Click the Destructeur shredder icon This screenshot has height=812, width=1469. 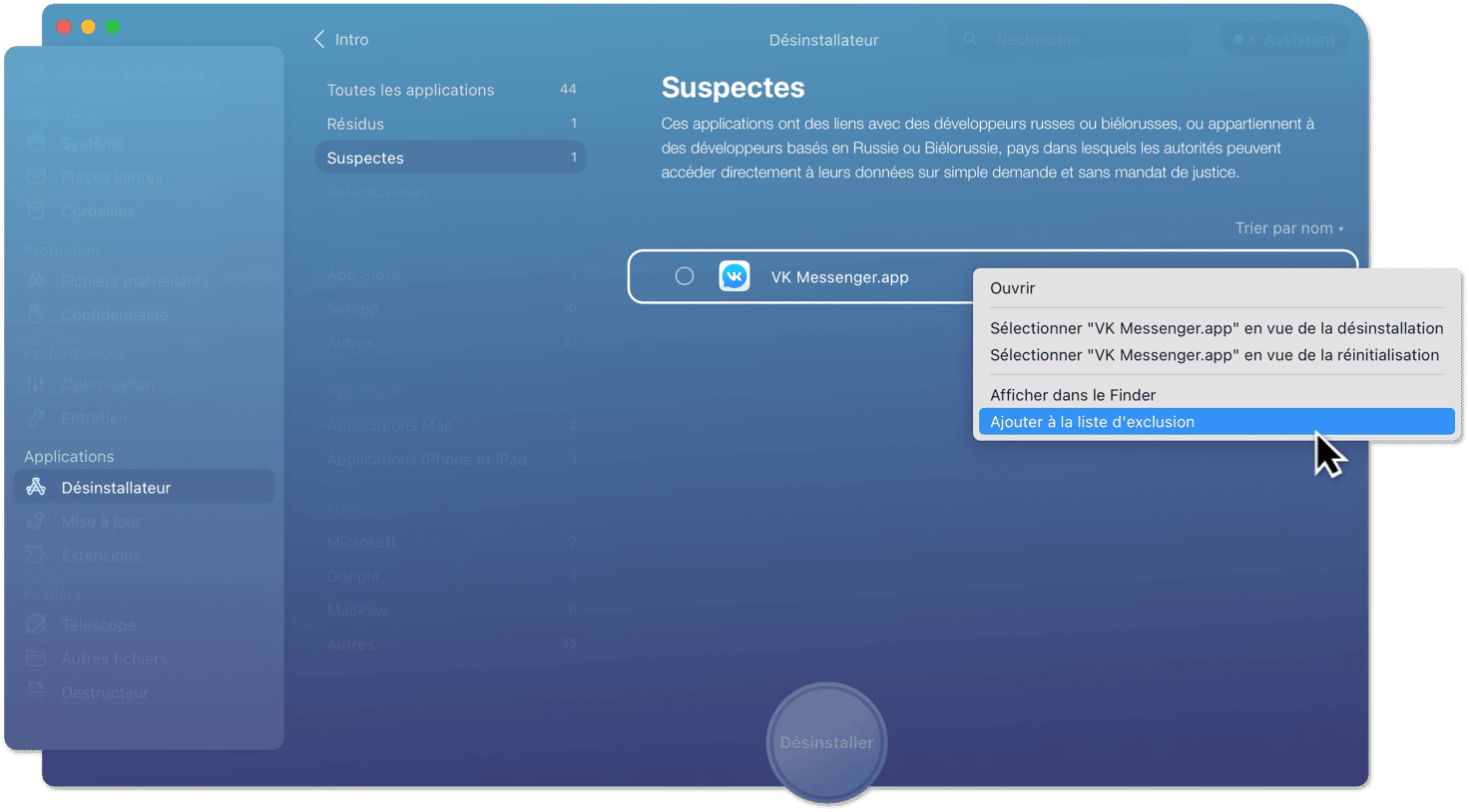(x=36, y=692)
